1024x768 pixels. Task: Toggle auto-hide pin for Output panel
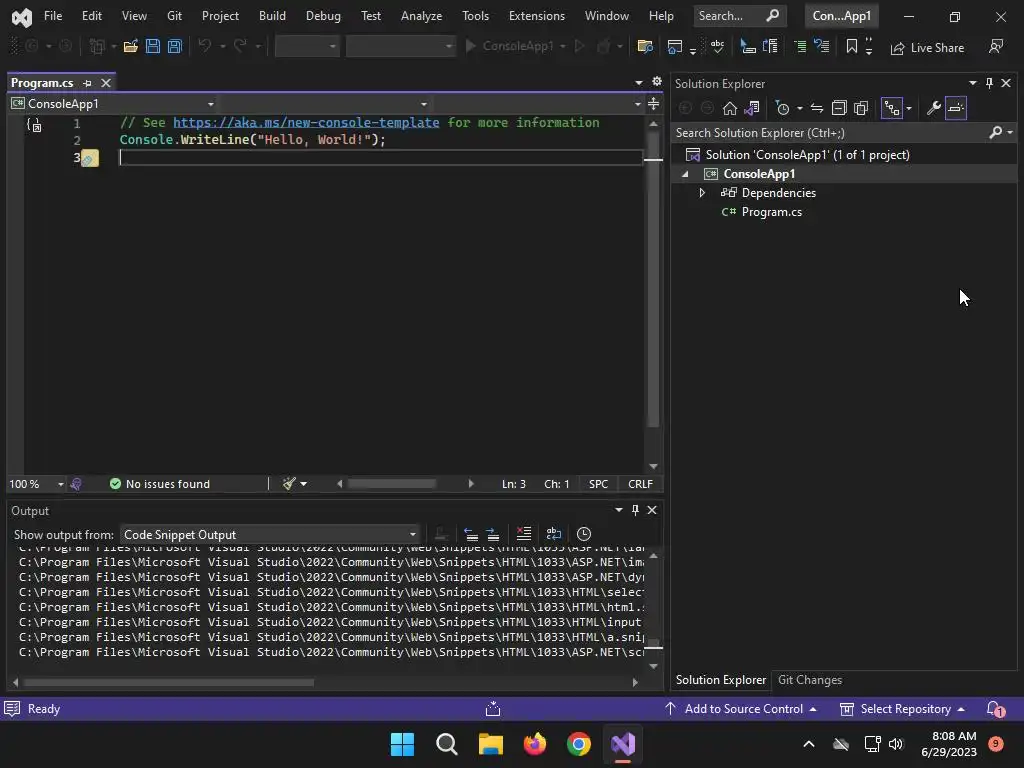[x=635, y=510]
